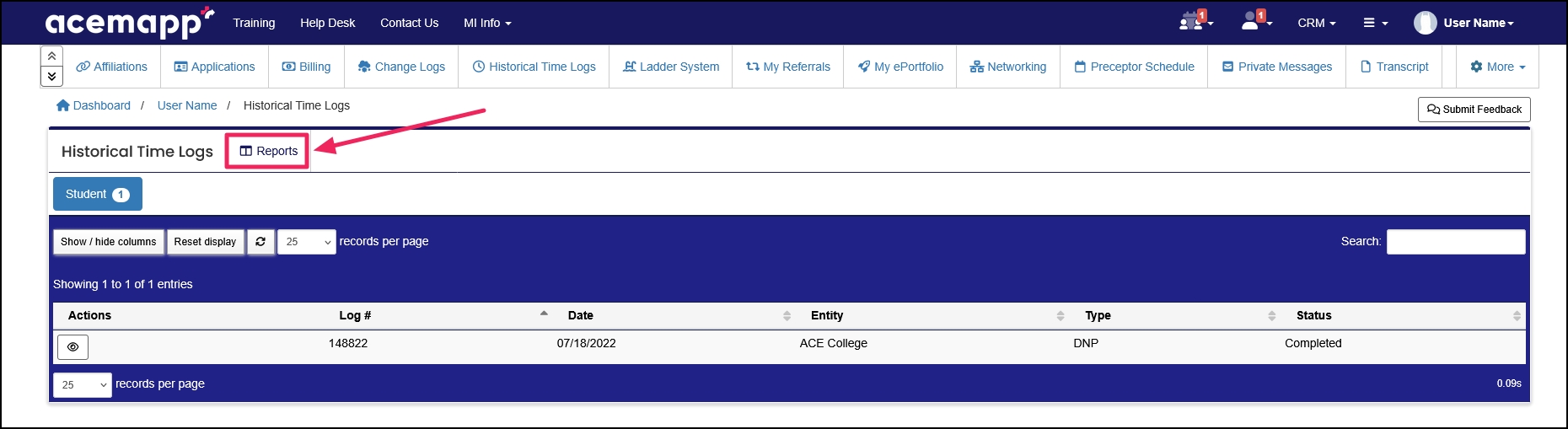Screen dimensions: 1568x429
Task: Click the Completed status cell
Action: point(1313,343)
